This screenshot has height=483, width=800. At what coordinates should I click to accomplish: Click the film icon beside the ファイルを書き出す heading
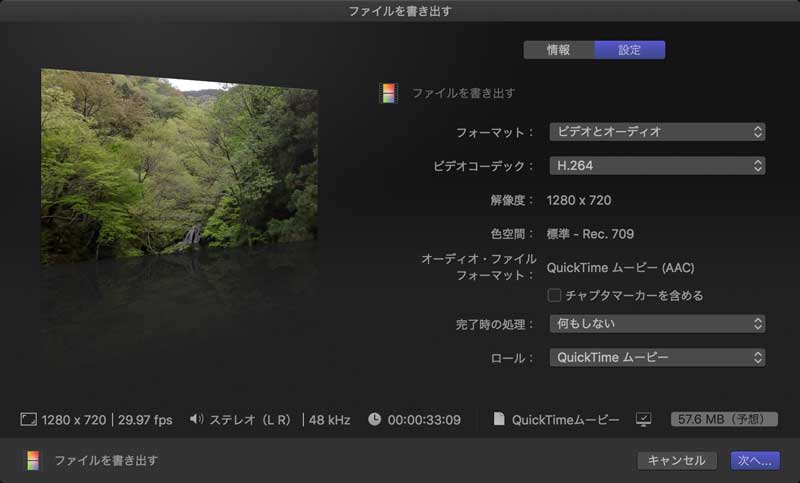click(x=388, y=93)
